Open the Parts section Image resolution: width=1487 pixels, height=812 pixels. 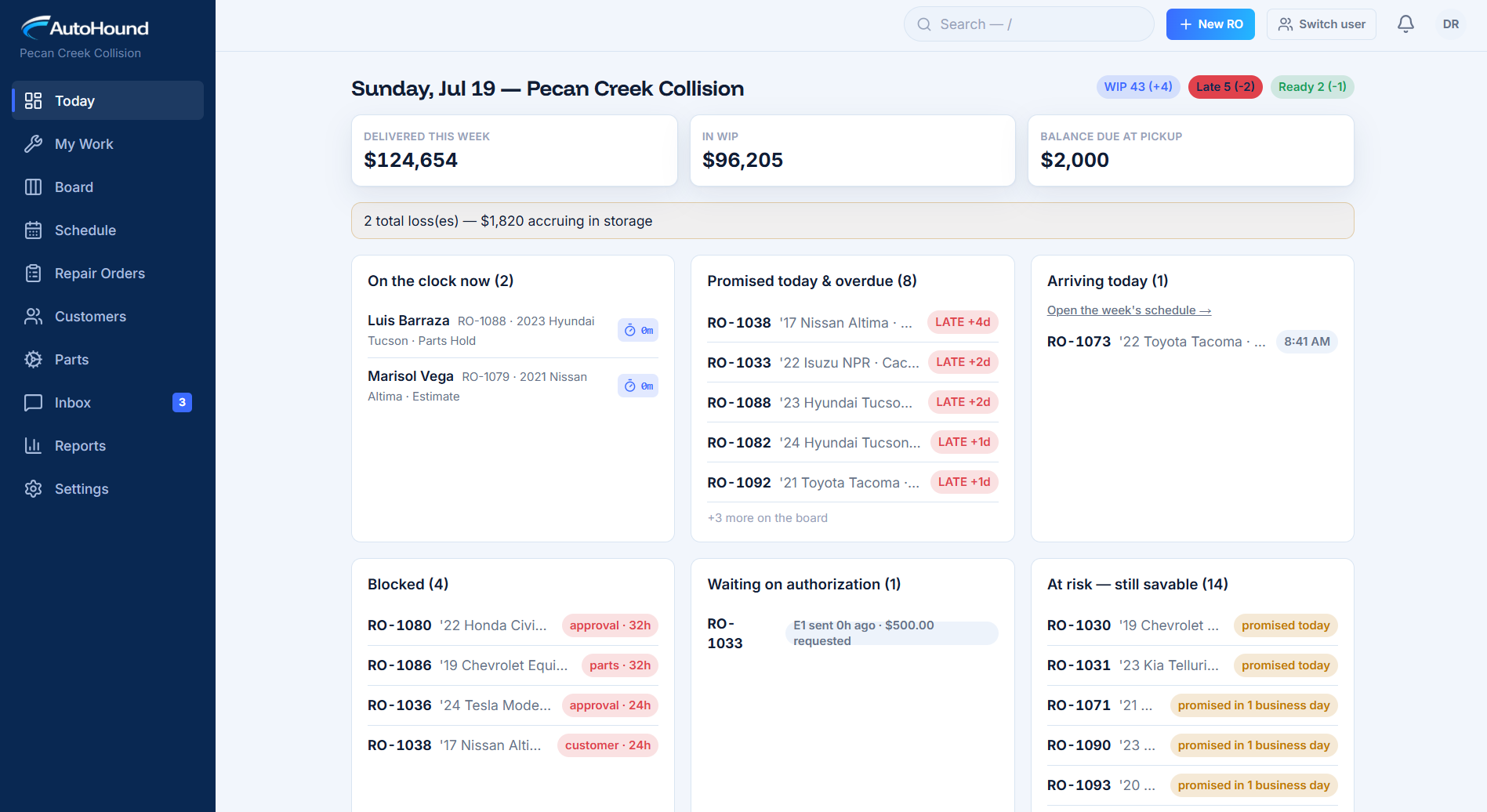pos(108,359)
